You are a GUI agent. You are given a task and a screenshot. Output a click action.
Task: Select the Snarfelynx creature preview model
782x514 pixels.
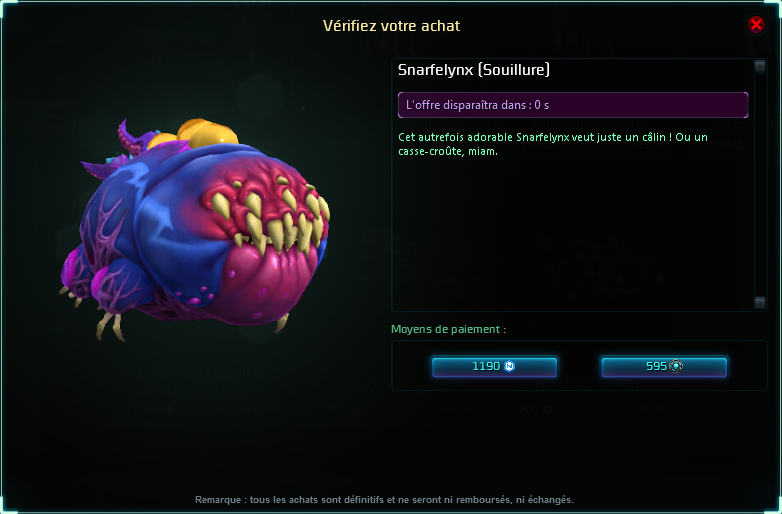pos(195,229)
